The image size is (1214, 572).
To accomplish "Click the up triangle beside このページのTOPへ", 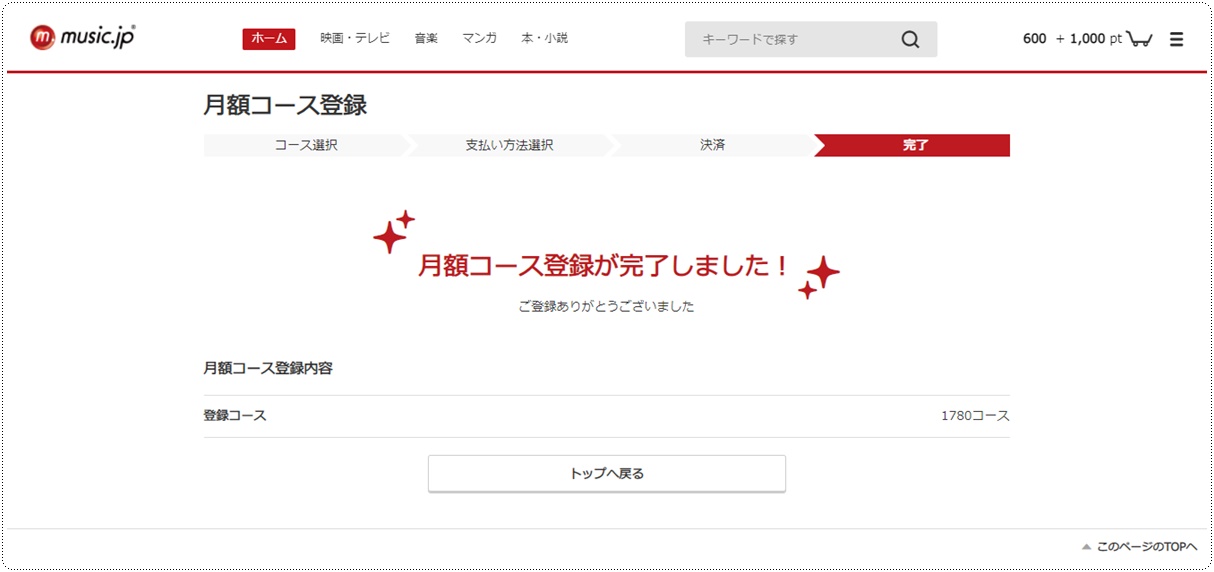I will [x=1086, y=547].
